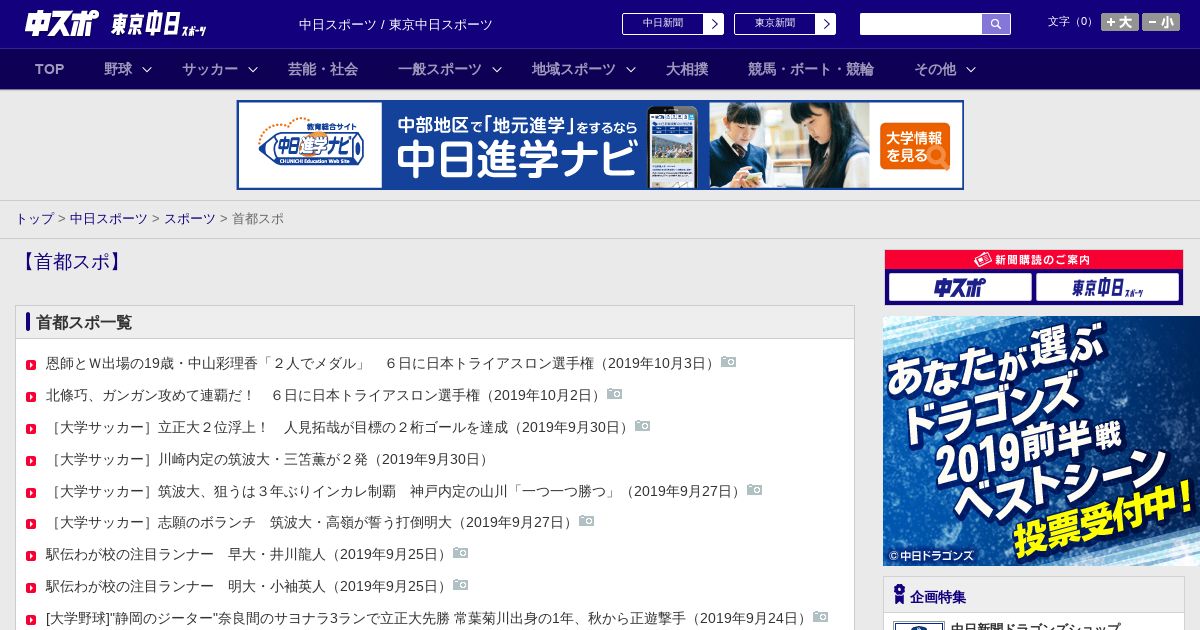The height and width of the screenshot is (630, 1200).
Task: Go to トップ breadcrumb link
Action: tap(34, 218)
